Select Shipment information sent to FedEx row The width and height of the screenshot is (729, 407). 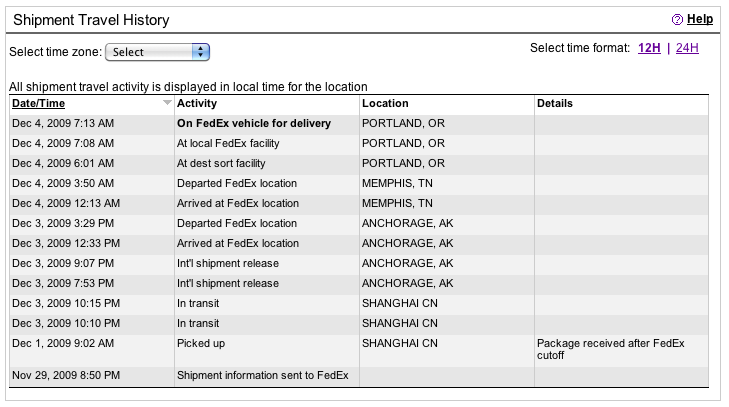[262, 376]
